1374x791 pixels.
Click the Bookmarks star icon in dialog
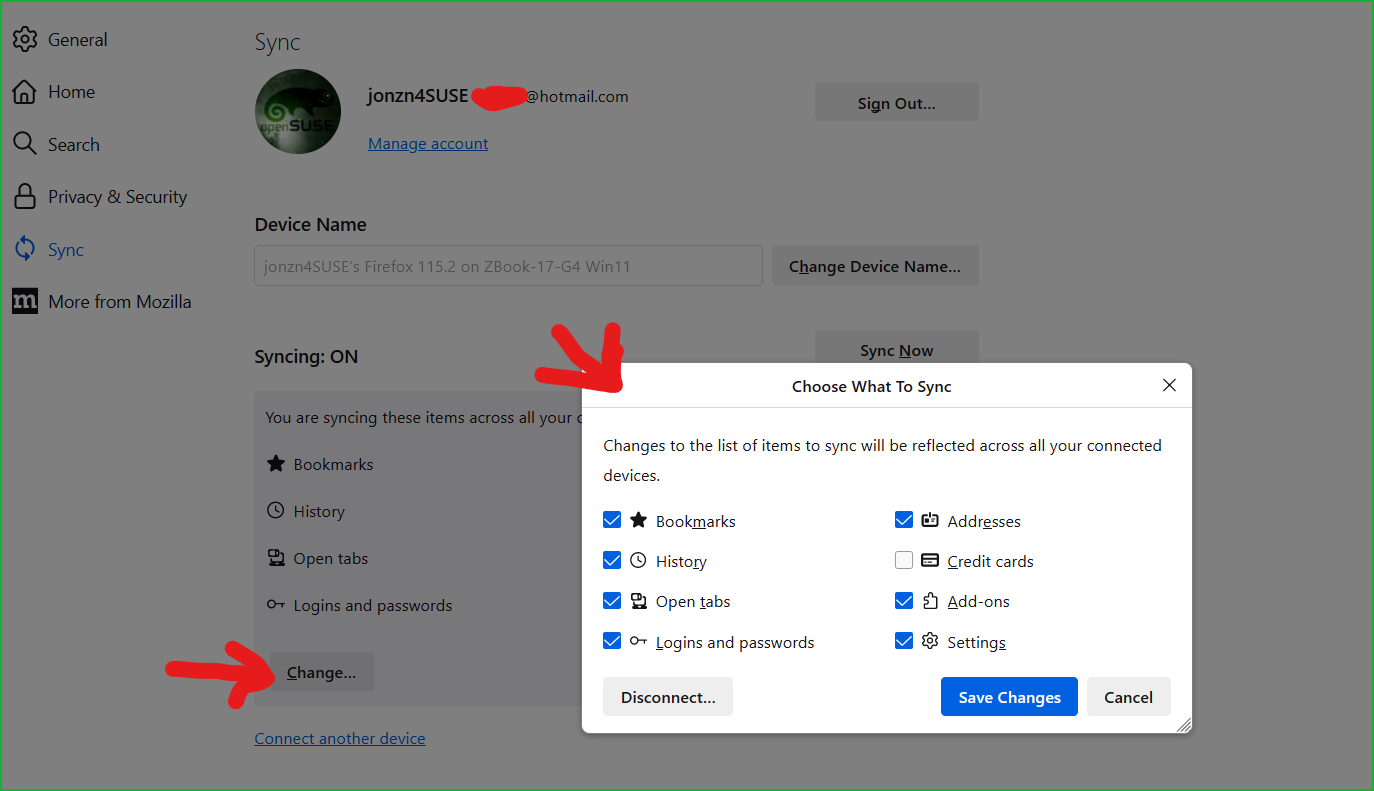click(x=638, y=520)
